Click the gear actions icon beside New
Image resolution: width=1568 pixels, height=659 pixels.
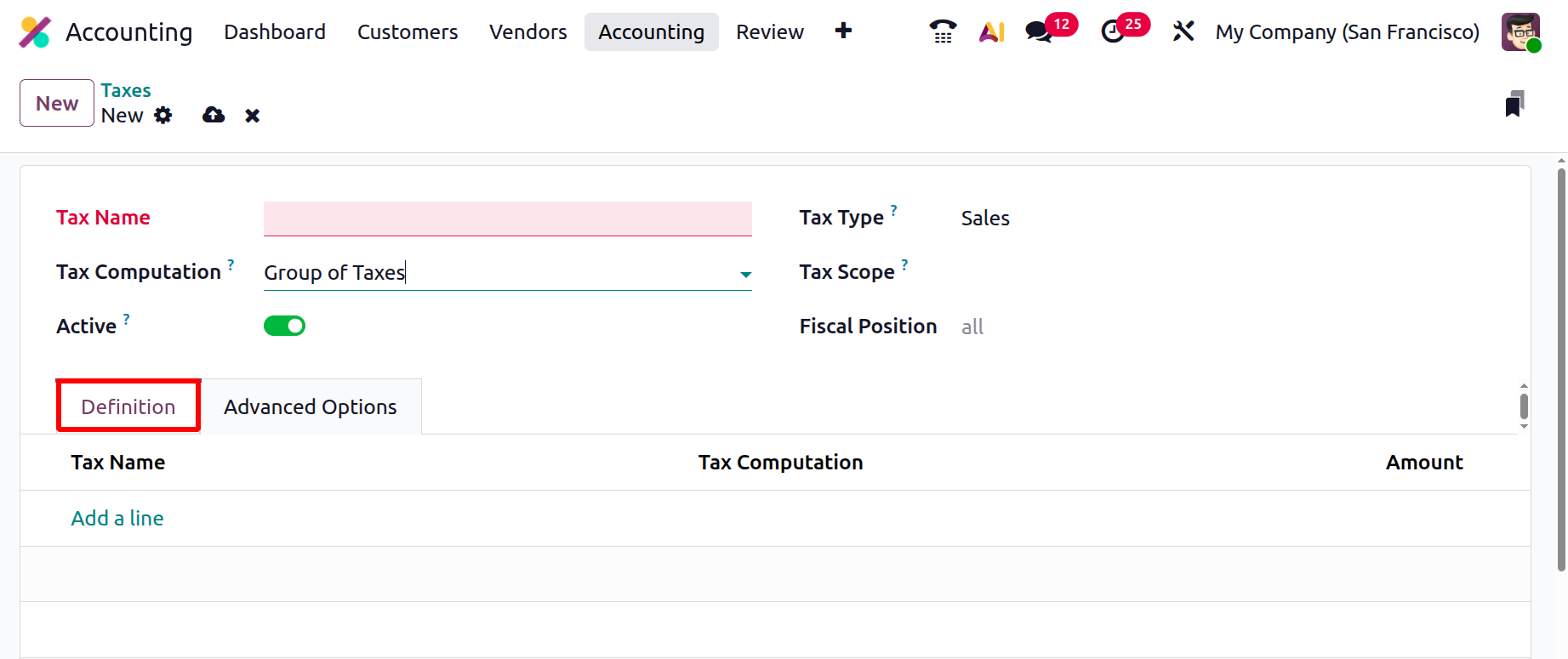[x=163, y=116]
